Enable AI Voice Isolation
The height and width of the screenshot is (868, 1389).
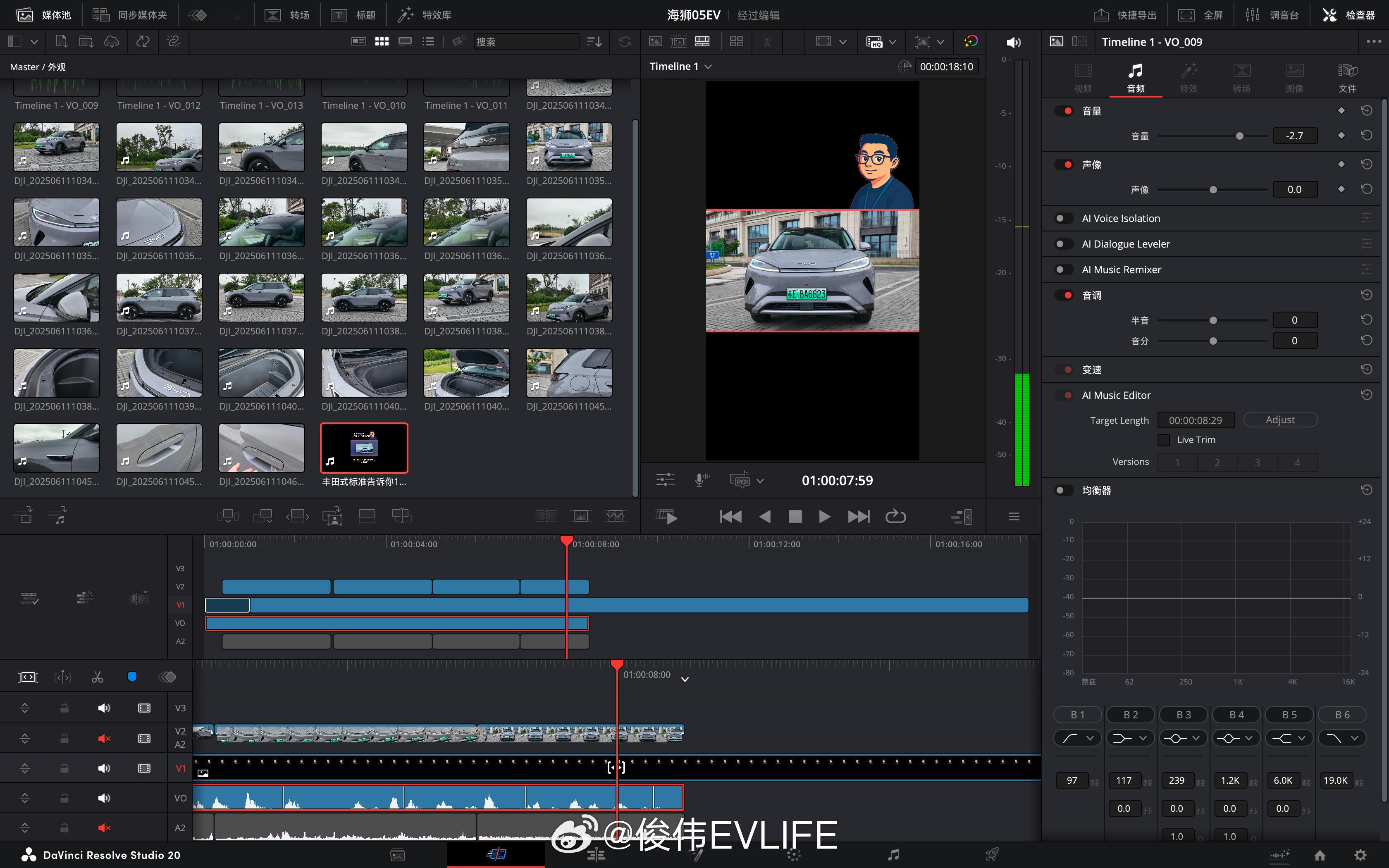1064,218
